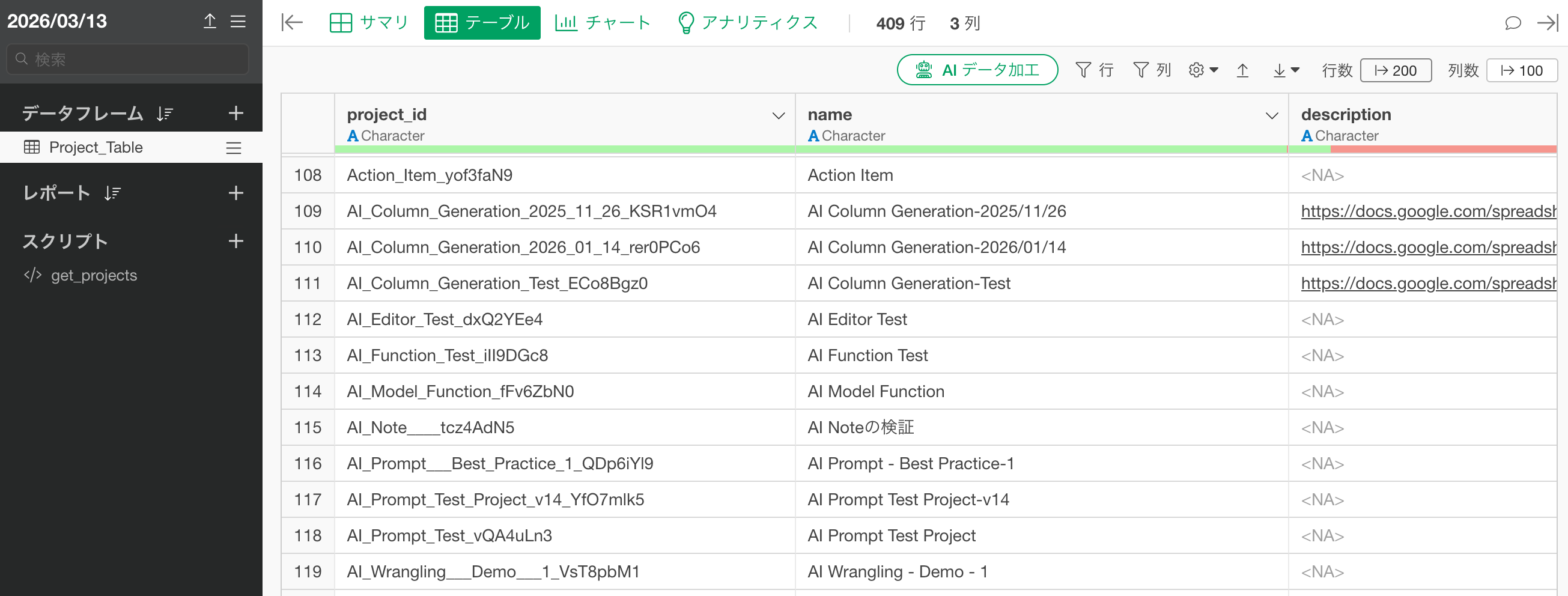The image size is (1568, 596).
Task: Open the comment bubble icon
Action: (1512, 23)
